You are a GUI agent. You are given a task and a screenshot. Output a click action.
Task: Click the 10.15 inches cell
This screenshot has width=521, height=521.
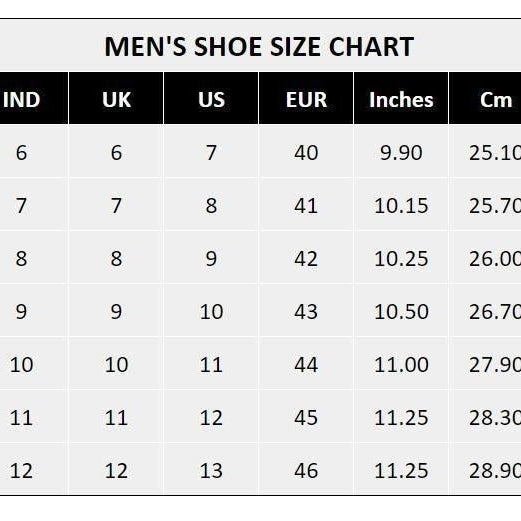[x=401, y=205]
